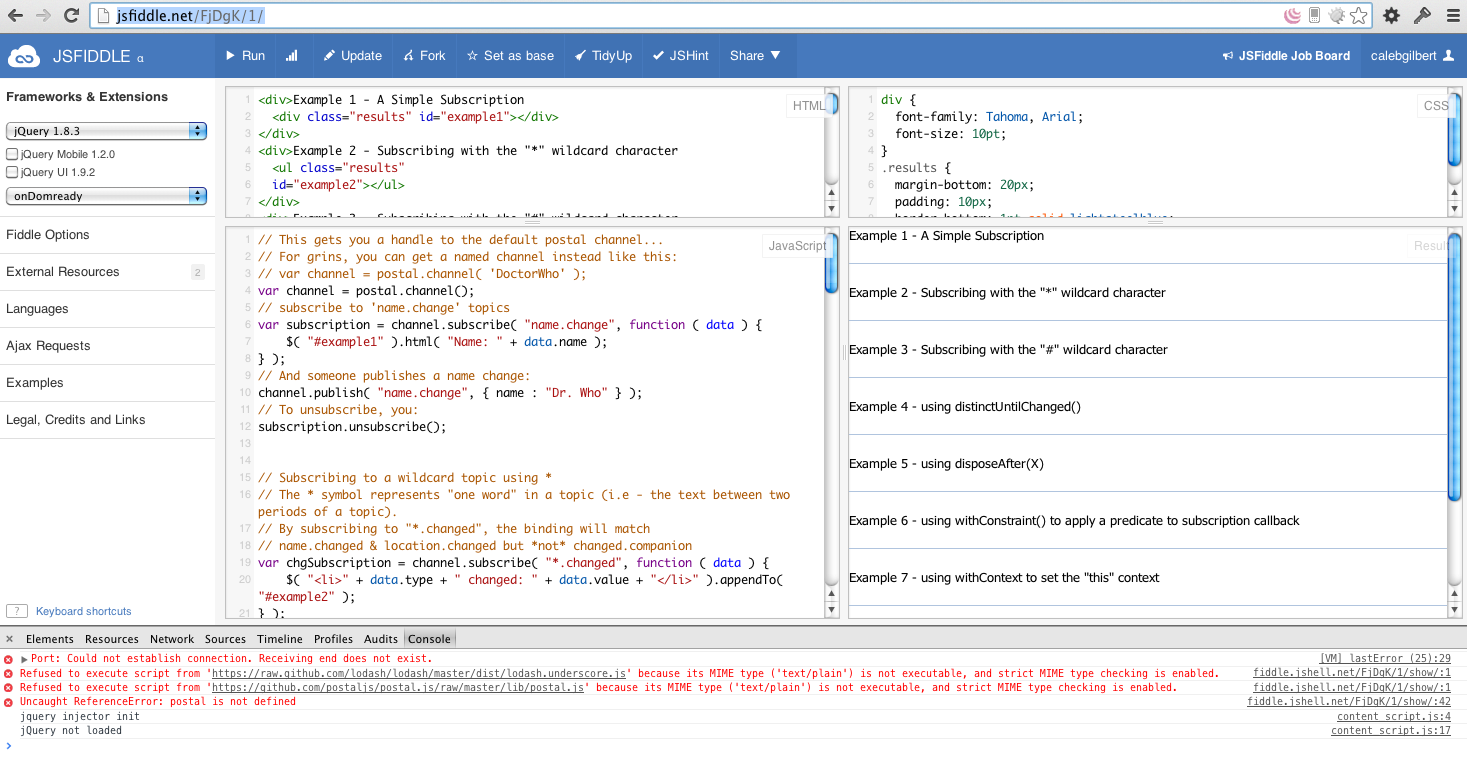Switch to the Network tab
Image resolution: width=1467 pixels, height=771 pixels.
click(x=172, y=639)
